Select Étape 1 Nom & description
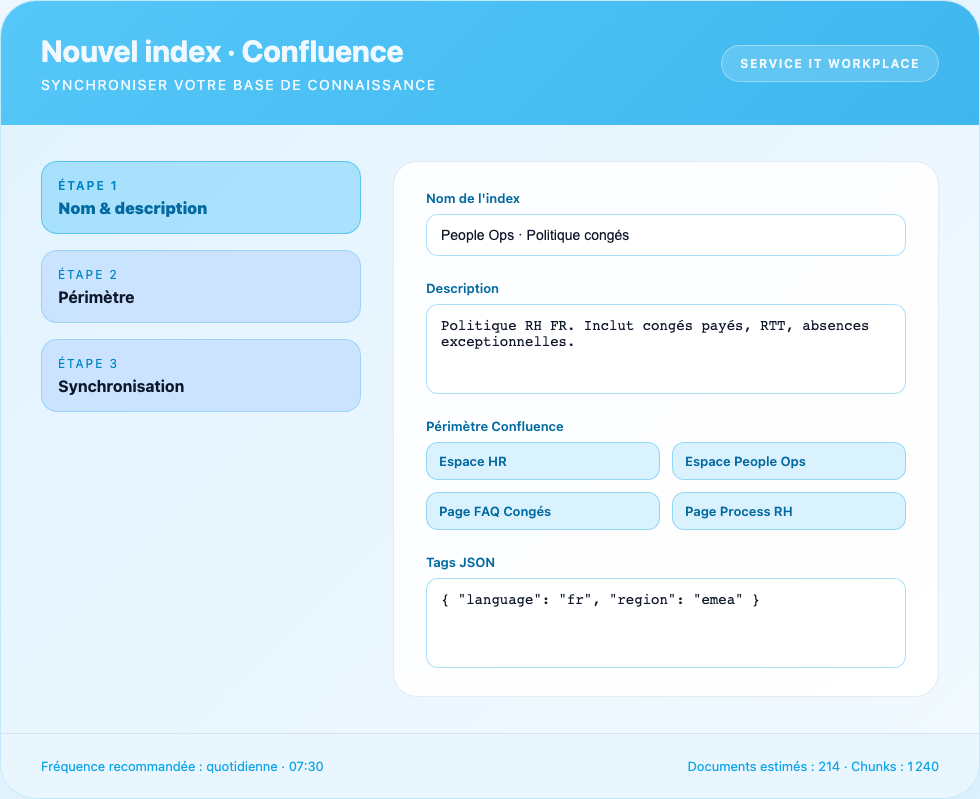 [200, 197]
